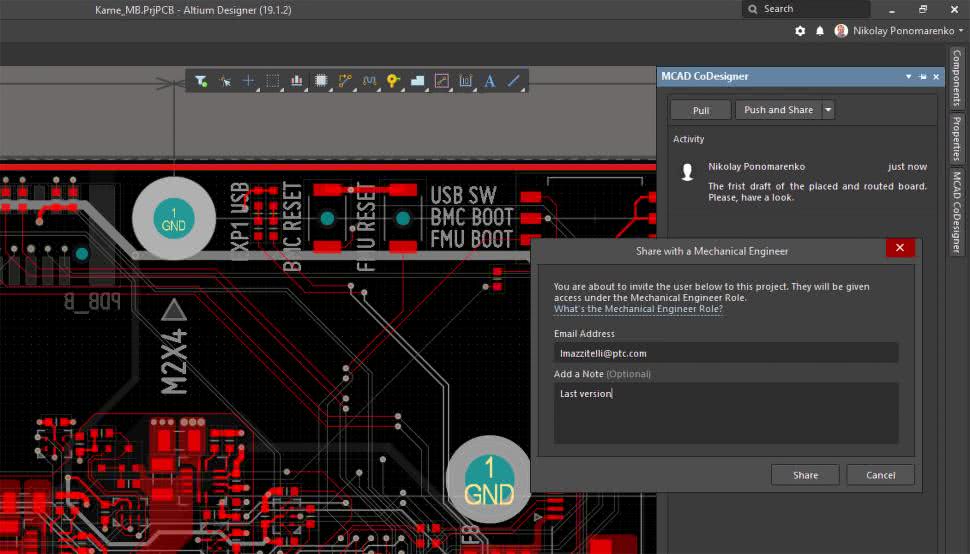Image resolution: width=970 pixels, height=554 pixels.
Task: Click the yellow Place Via icon
Action: pos(393,81)
